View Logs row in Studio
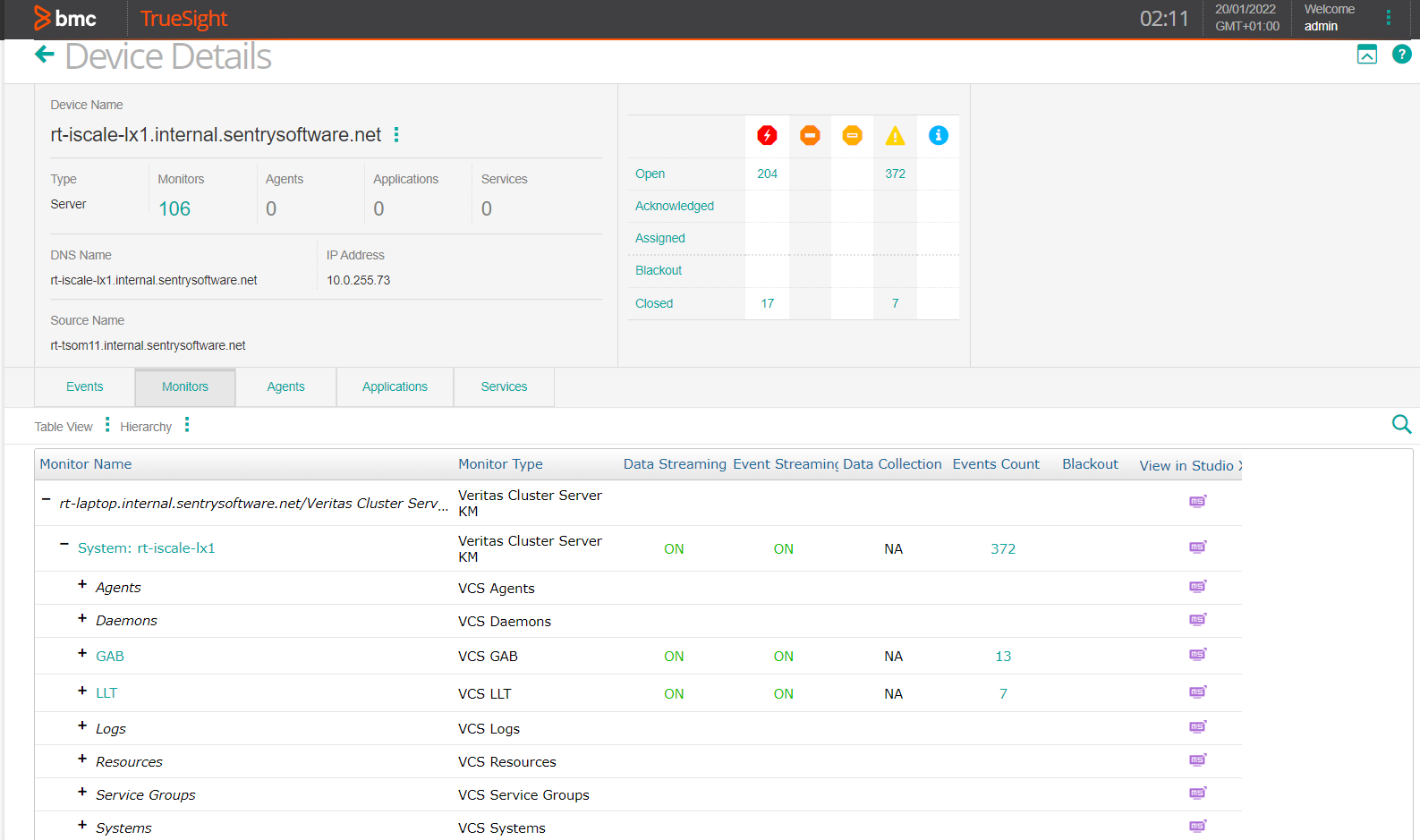The width and height of the screenshot is (1420, 840). [x=1197, y=726]
